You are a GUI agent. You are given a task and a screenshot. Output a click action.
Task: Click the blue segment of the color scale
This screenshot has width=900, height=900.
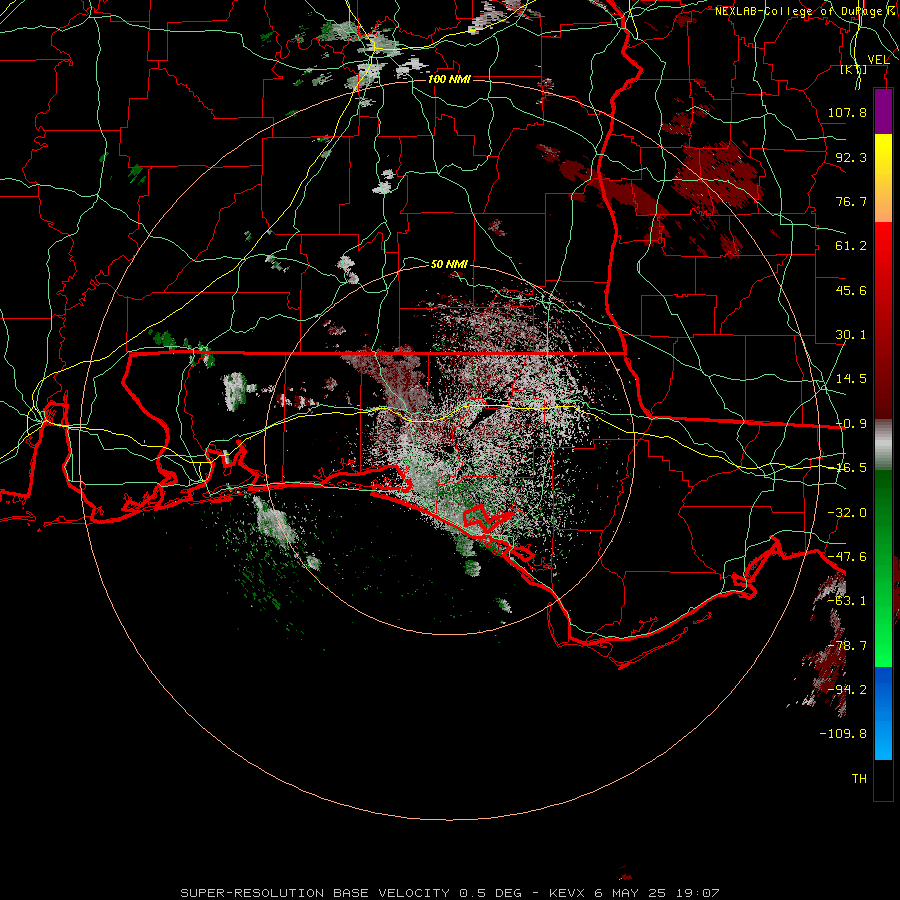click(883, 713)
